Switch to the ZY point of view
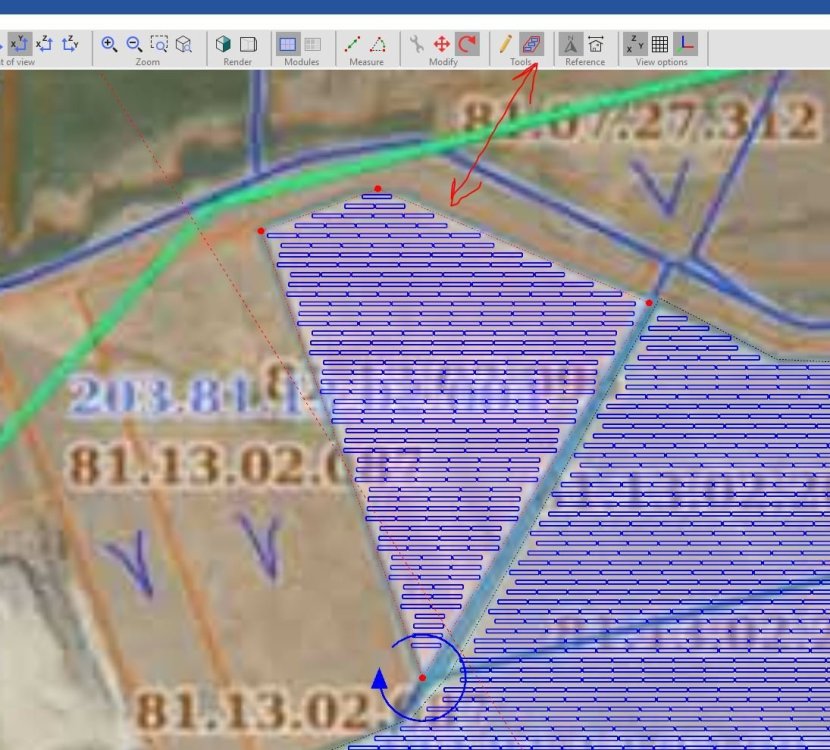 point(70,43)
